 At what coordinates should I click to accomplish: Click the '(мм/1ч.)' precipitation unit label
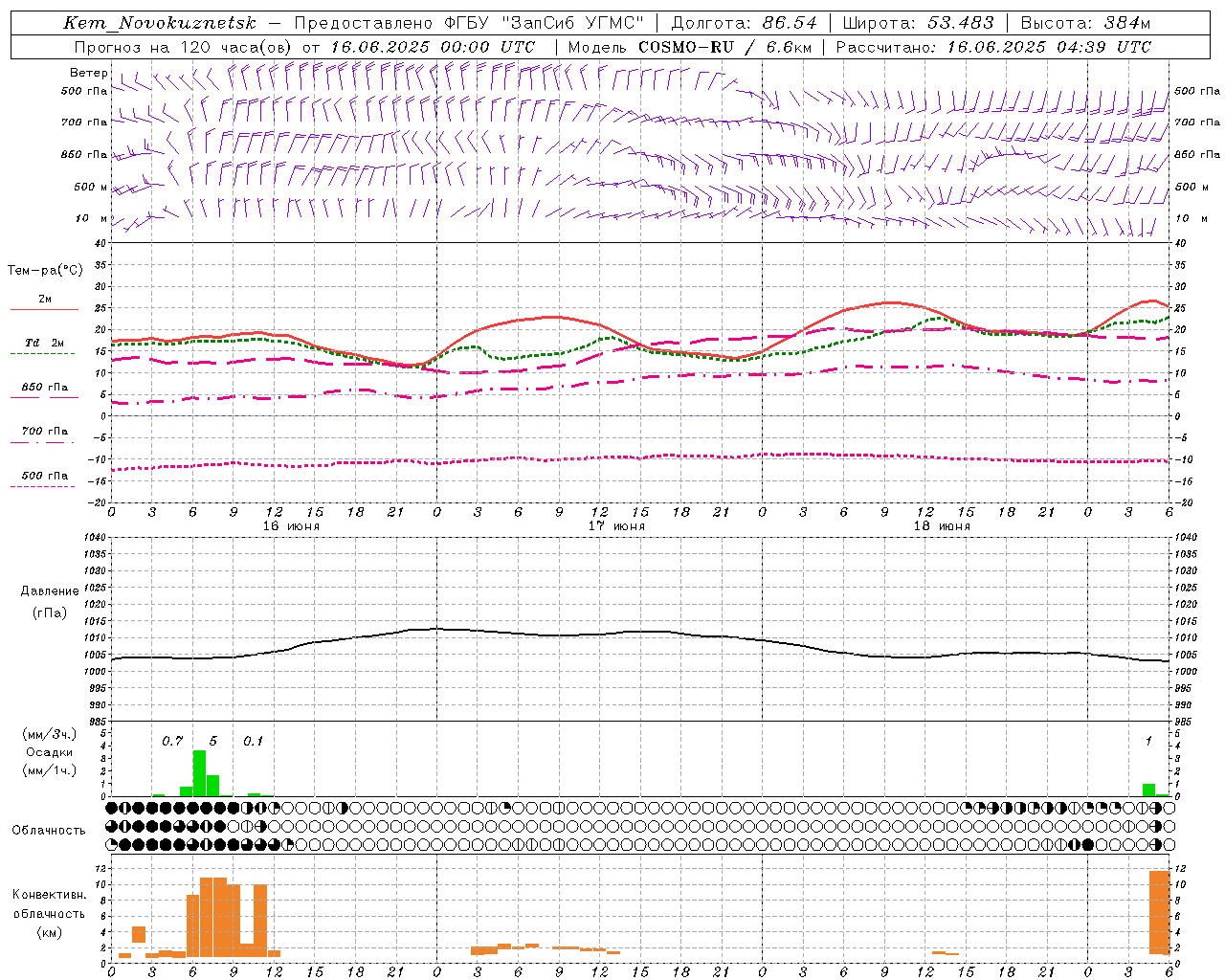[50, 770]
